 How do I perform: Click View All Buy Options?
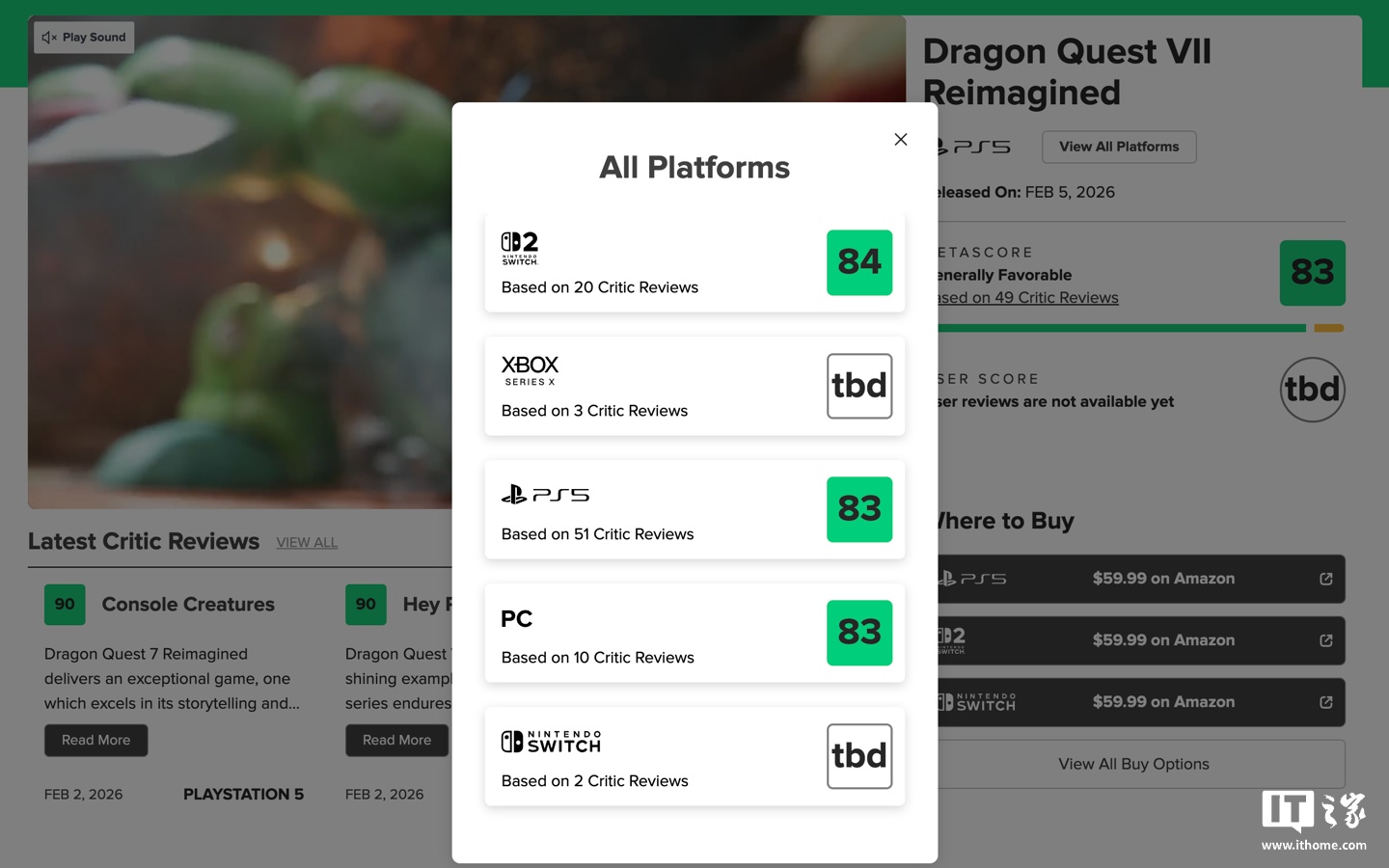pyautogui.click(x=1133, y=764)
